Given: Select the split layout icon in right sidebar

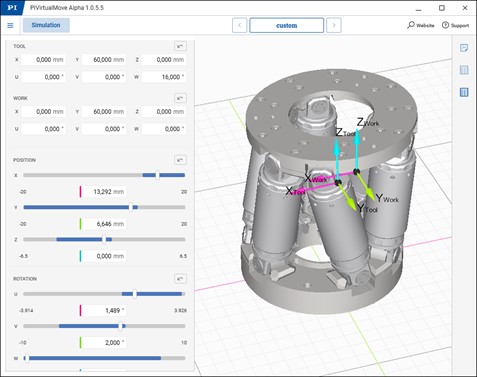Looking at the screenshot, I should [464, 70].
